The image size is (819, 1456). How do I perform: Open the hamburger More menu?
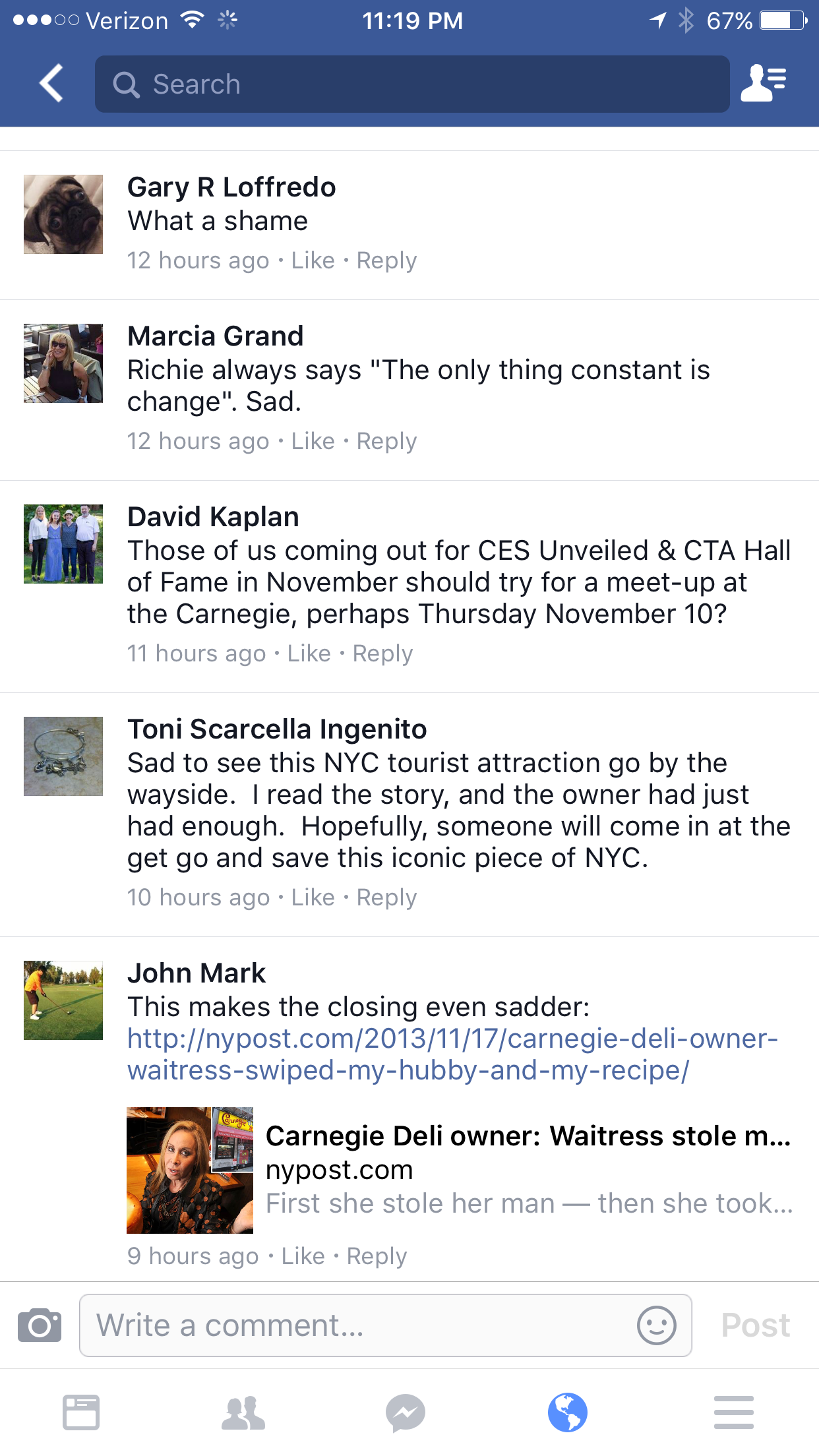coord(733,1412)
